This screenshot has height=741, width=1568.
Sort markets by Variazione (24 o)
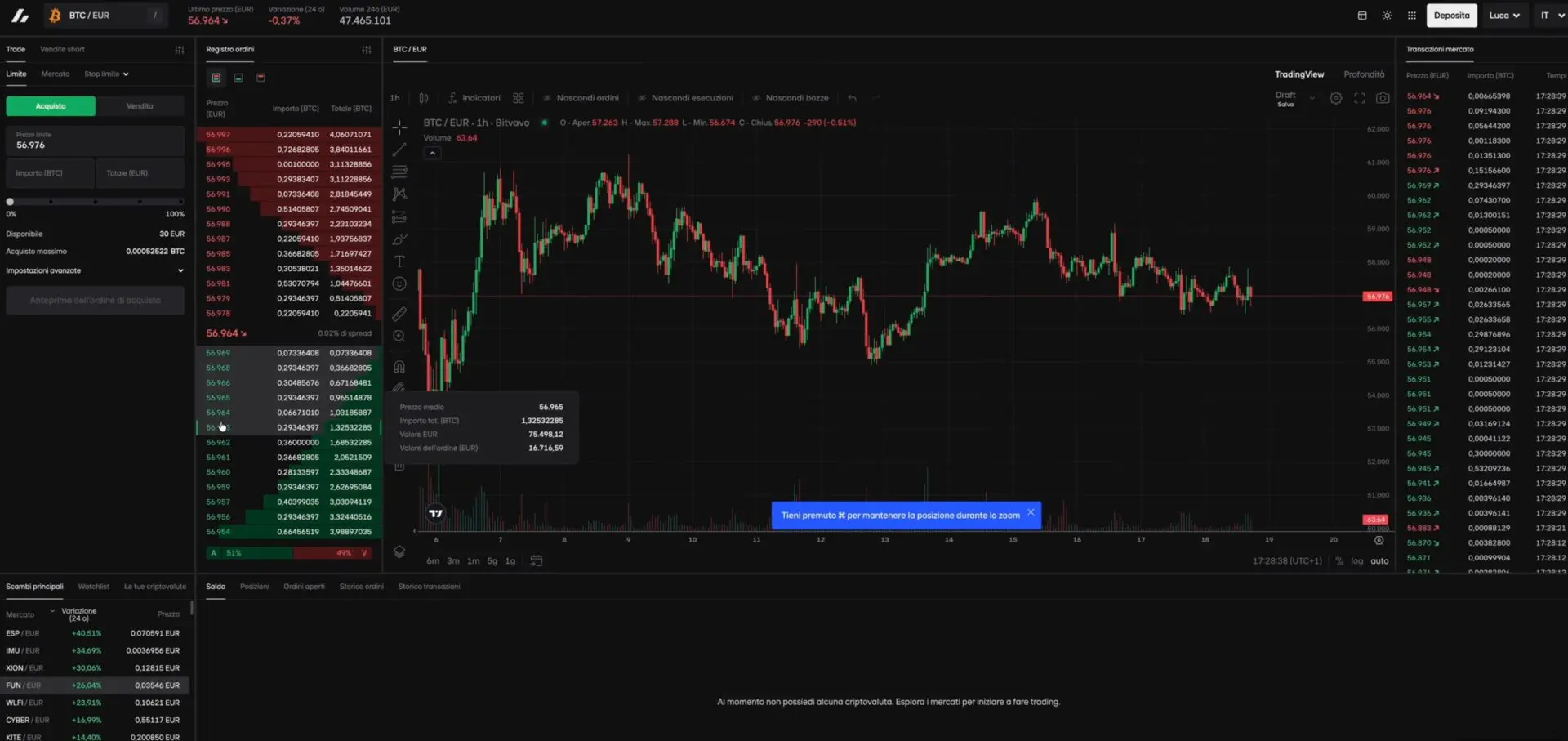click(x=78, y=614)
